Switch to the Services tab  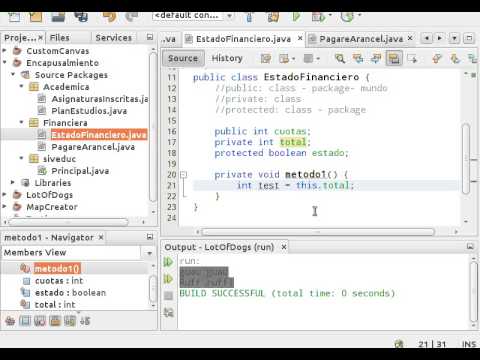click(x=114, y=38)
